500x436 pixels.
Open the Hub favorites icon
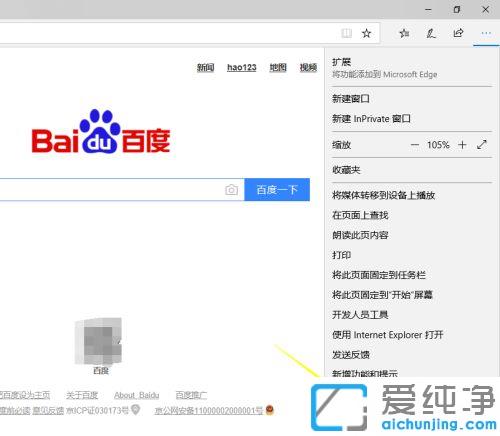pyautogui.click(x=404, y=33)
